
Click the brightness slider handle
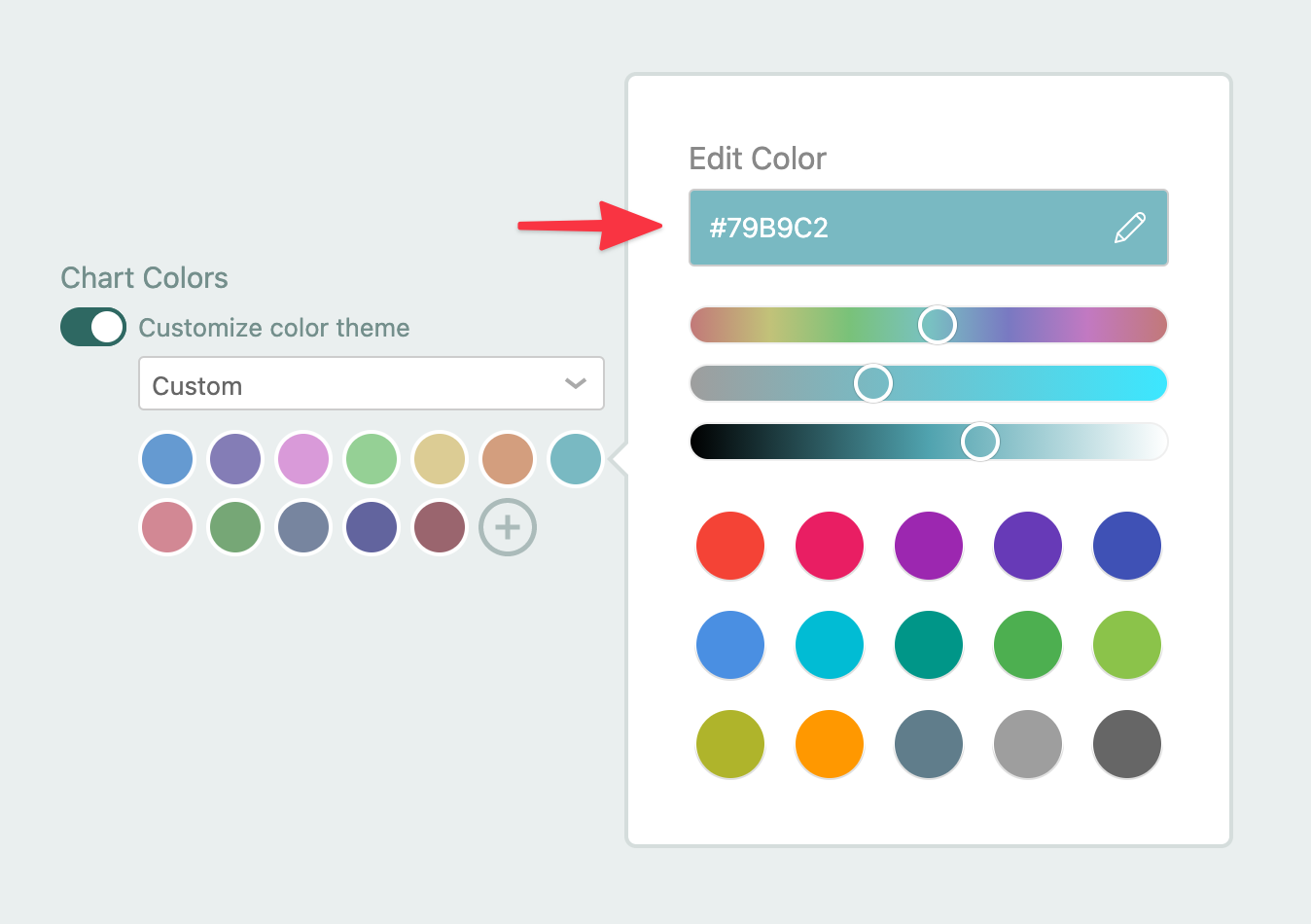(980, 442)
